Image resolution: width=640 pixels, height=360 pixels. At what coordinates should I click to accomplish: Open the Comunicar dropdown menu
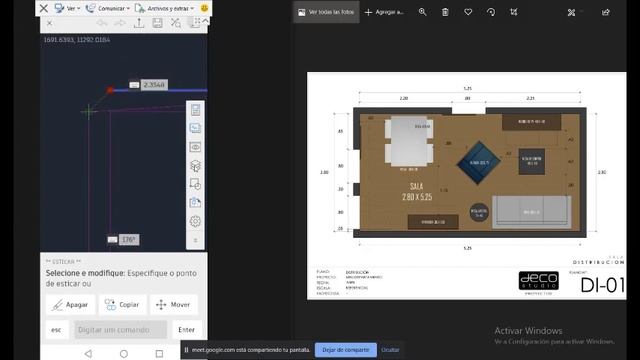107,8
